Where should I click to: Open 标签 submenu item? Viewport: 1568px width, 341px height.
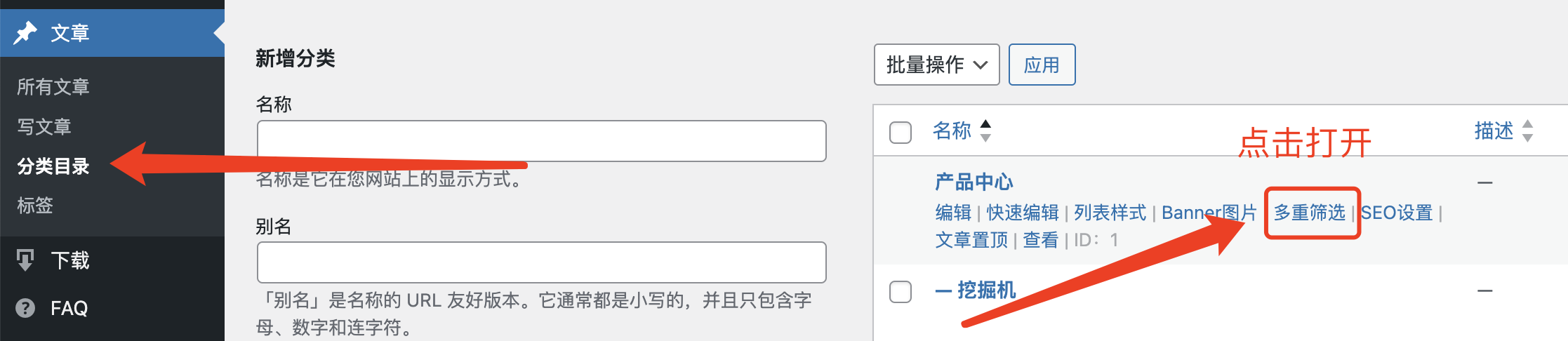[x=35, y=206]
